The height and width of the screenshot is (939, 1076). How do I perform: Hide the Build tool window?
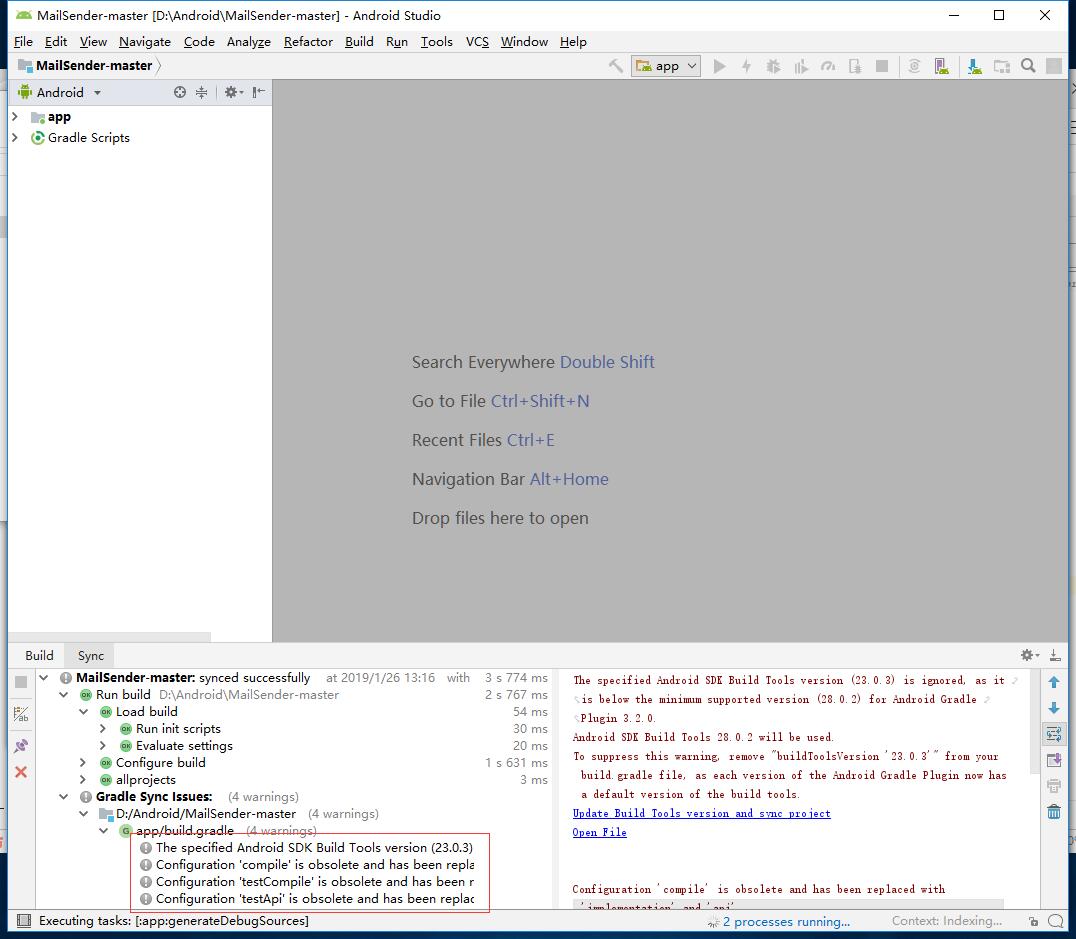(x=1055, y=656)
